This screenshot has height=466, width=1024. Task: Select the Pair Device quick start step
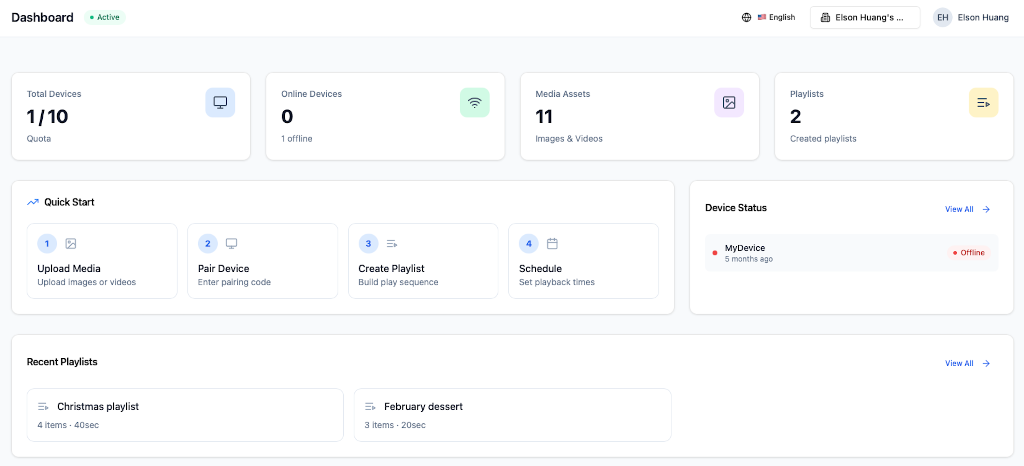tap(263, 261)
